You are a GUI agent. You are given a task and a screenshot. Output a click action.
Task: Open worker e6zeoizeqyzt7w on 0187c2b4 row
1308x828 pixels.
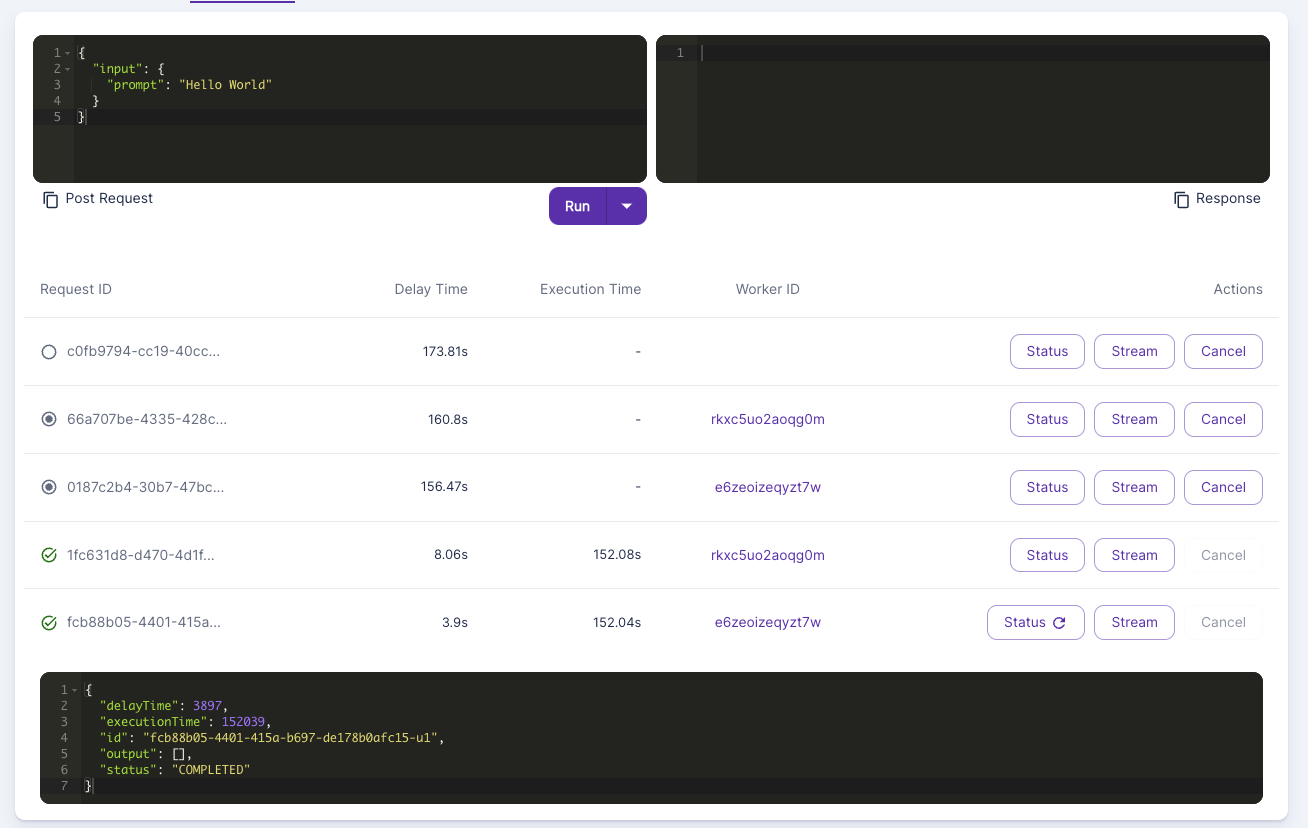point(768,488)
